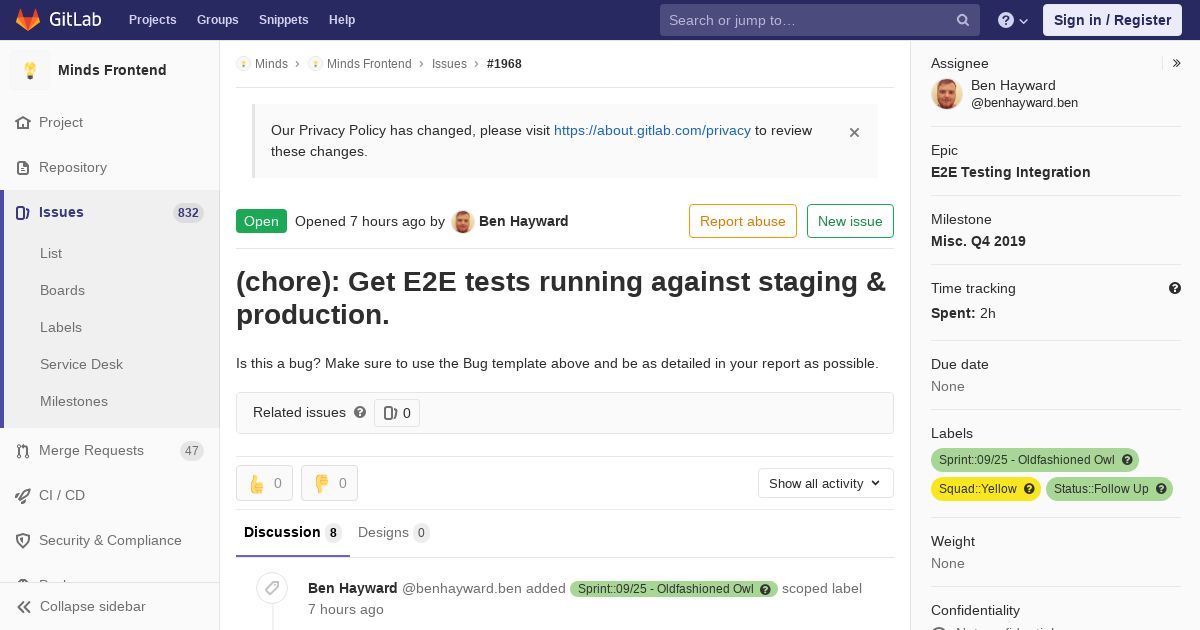The height and width of the screenshot is (630, 1200).
Task: Click Sign in / Register
Action: pyautogui.click(x=1112, y=20)
